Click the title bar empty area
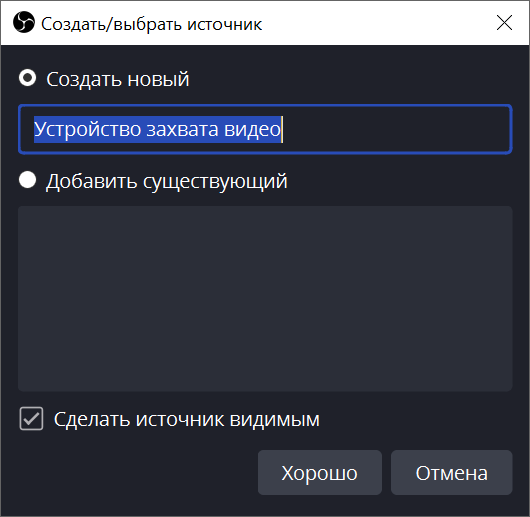Image resolution: width=530 pixels, height=517 pixels. pos(375,23)
